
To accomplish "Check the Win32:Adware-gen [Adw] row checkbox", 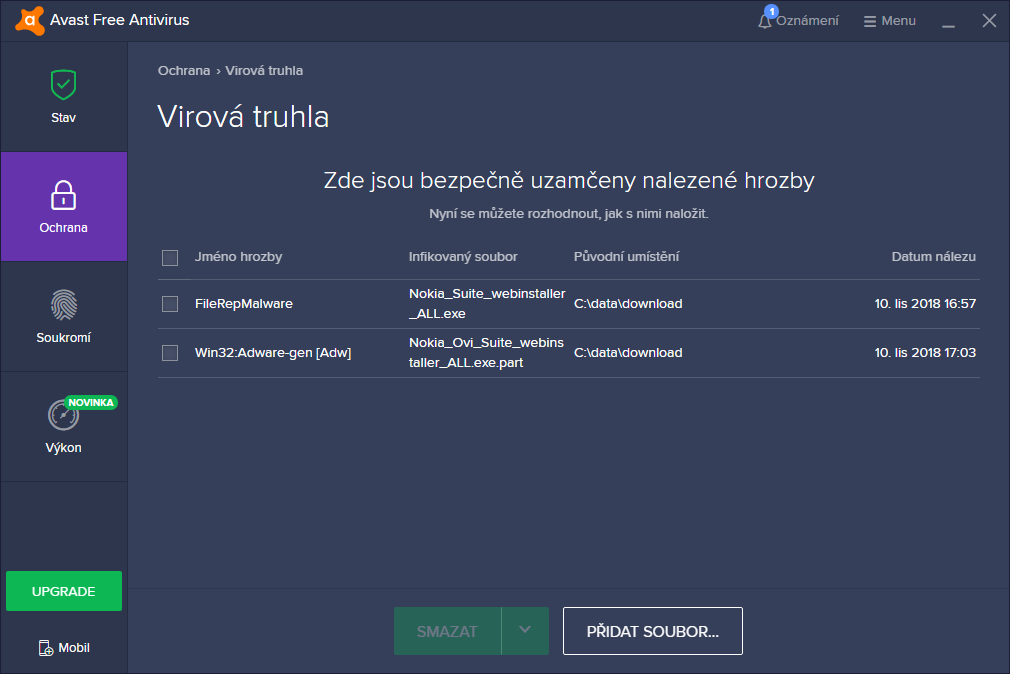I will [170, 352].
